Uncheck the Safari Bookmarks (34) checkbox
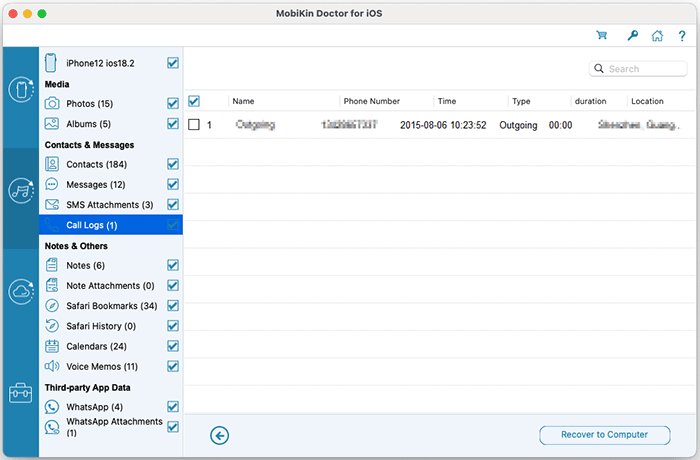700x460 pixels. pos(173,306)
